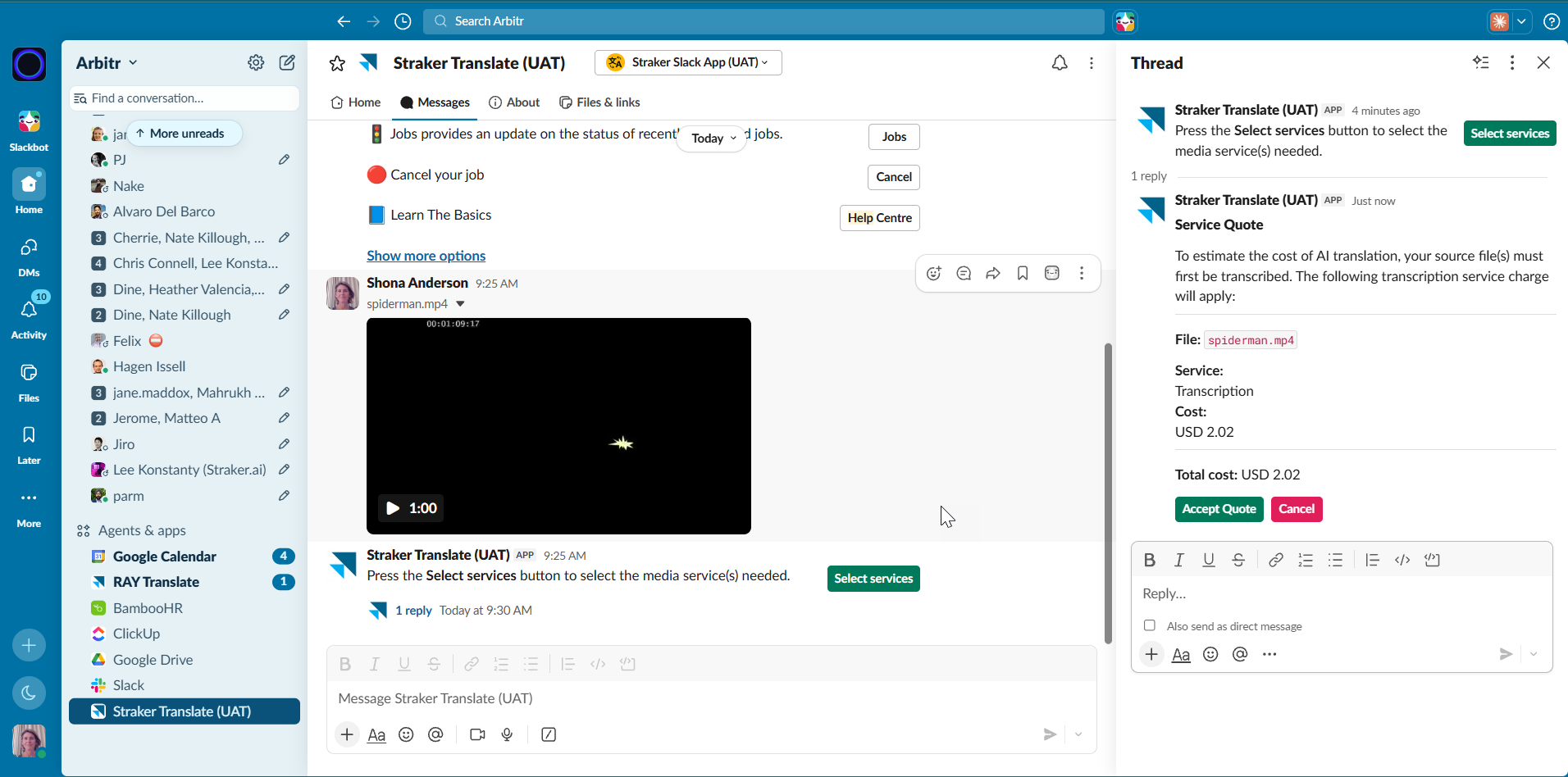Toggle italic in thread reply toolbar
1568x777 pixels.
(1179, 560)
